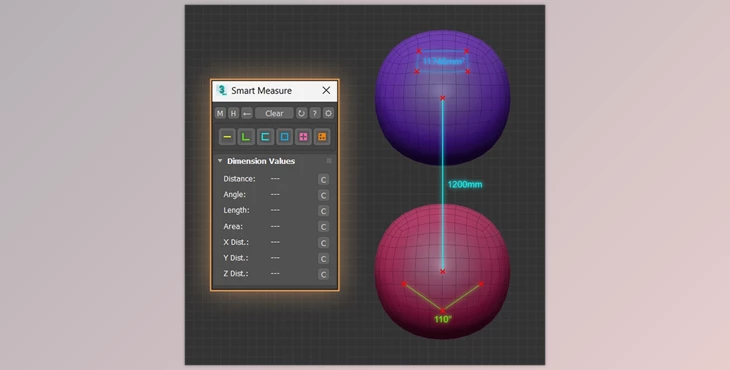
Task: Copy the Y Dist. value with C button
Action: [x=324, y=259]
